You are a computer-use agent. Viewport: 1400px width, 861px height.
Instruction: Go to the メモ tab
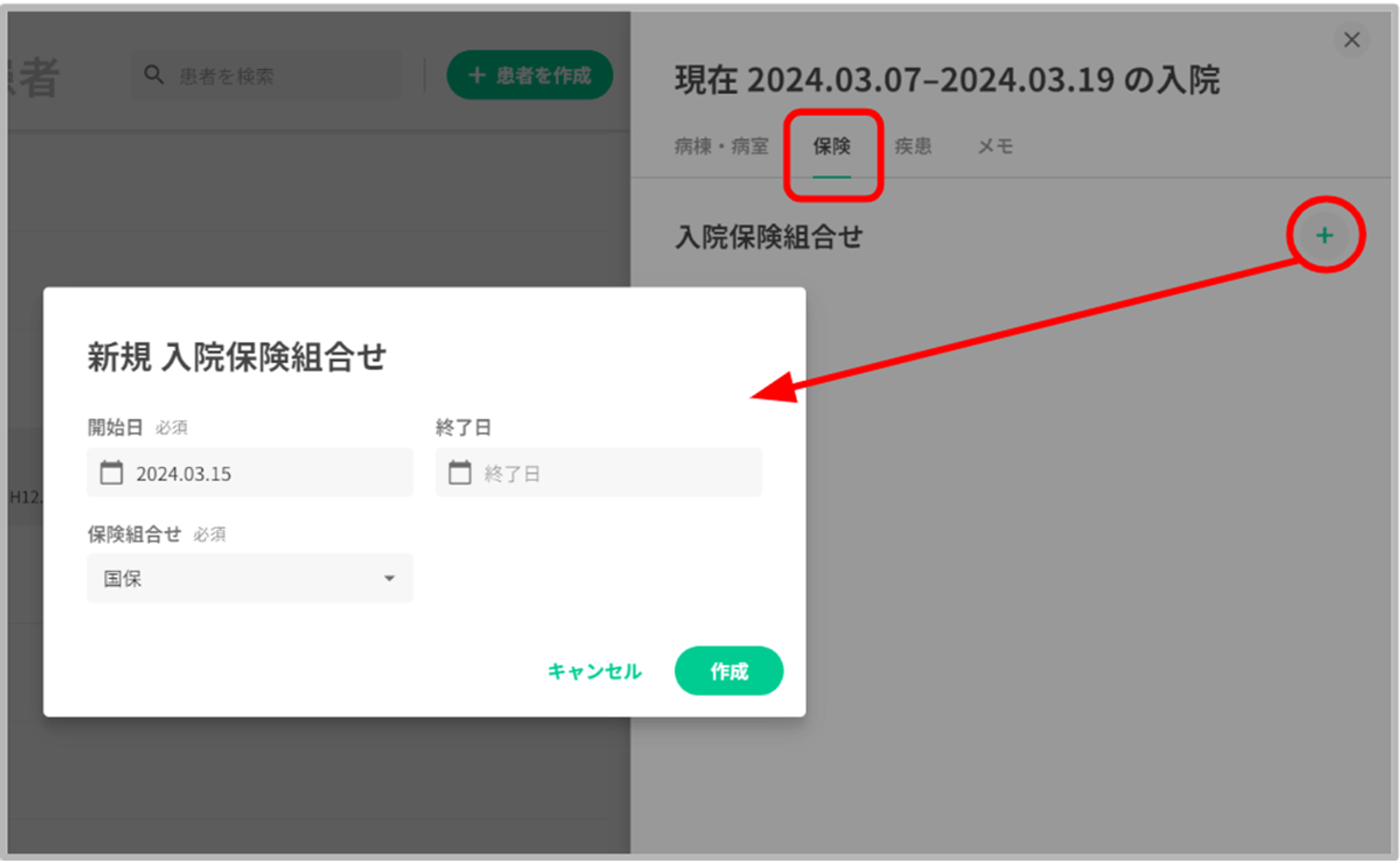(x=995, y=146)
